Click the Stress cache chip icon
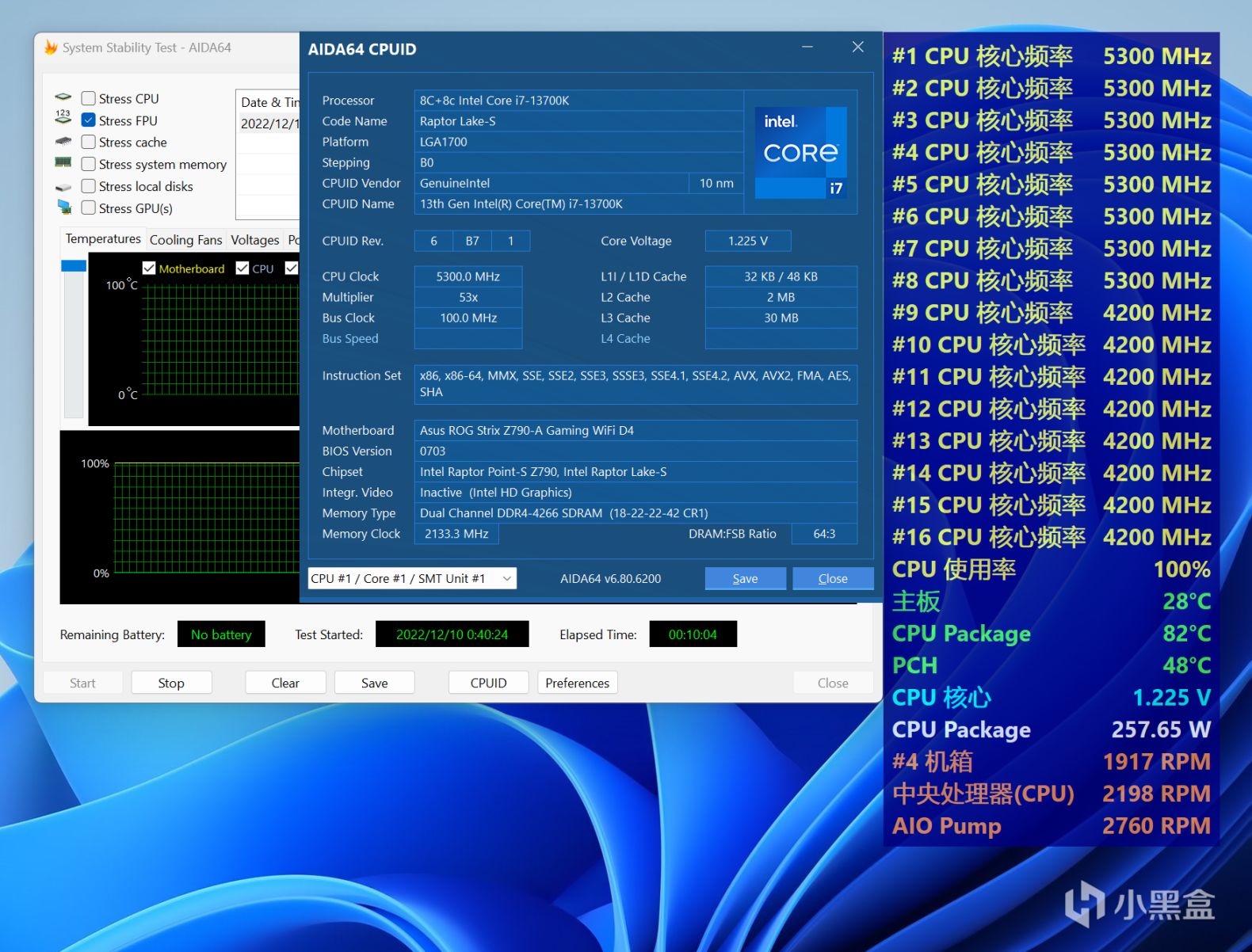 click(63, 142)
